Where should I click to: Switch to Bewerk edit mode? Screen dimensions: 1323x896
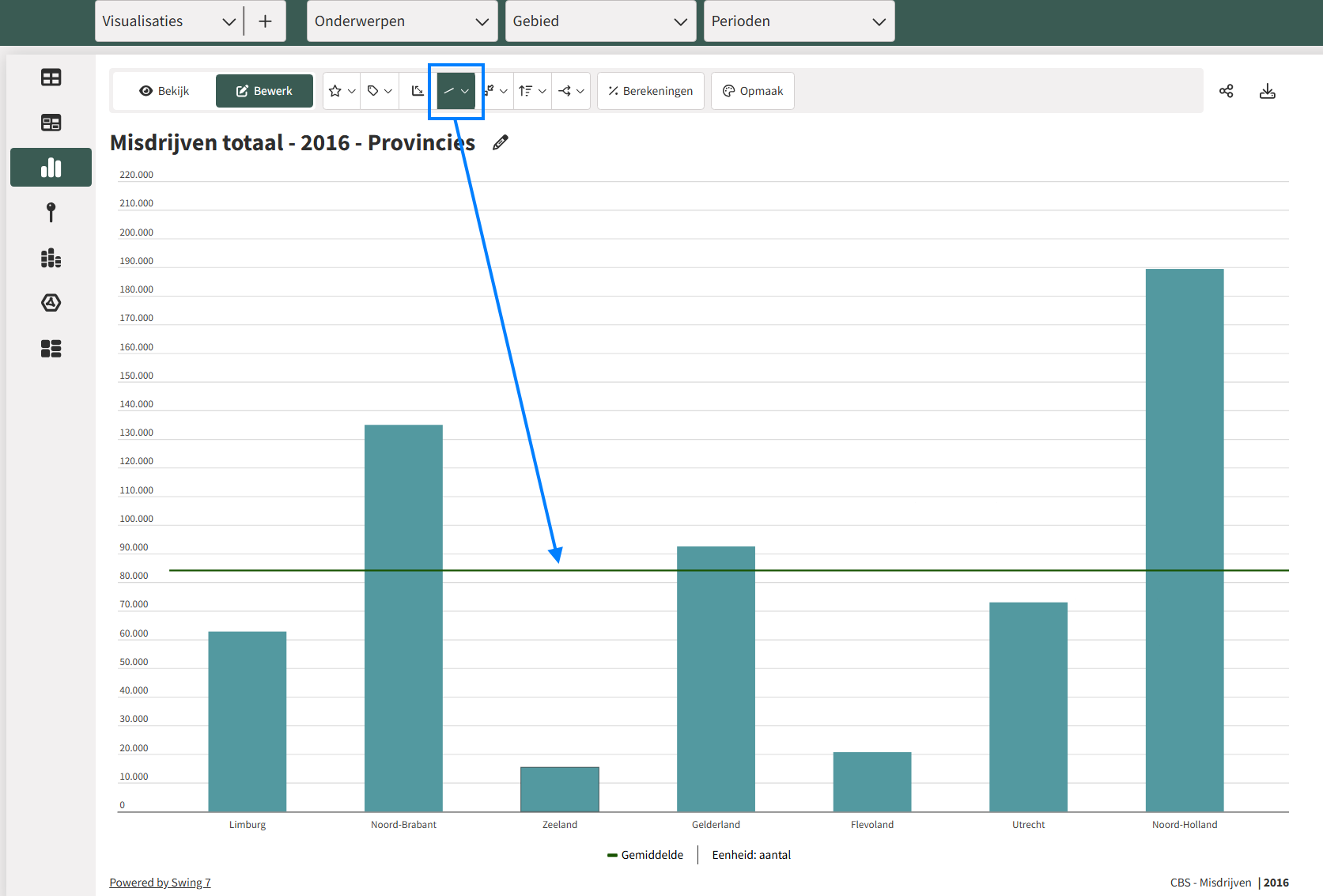[264, 91]
